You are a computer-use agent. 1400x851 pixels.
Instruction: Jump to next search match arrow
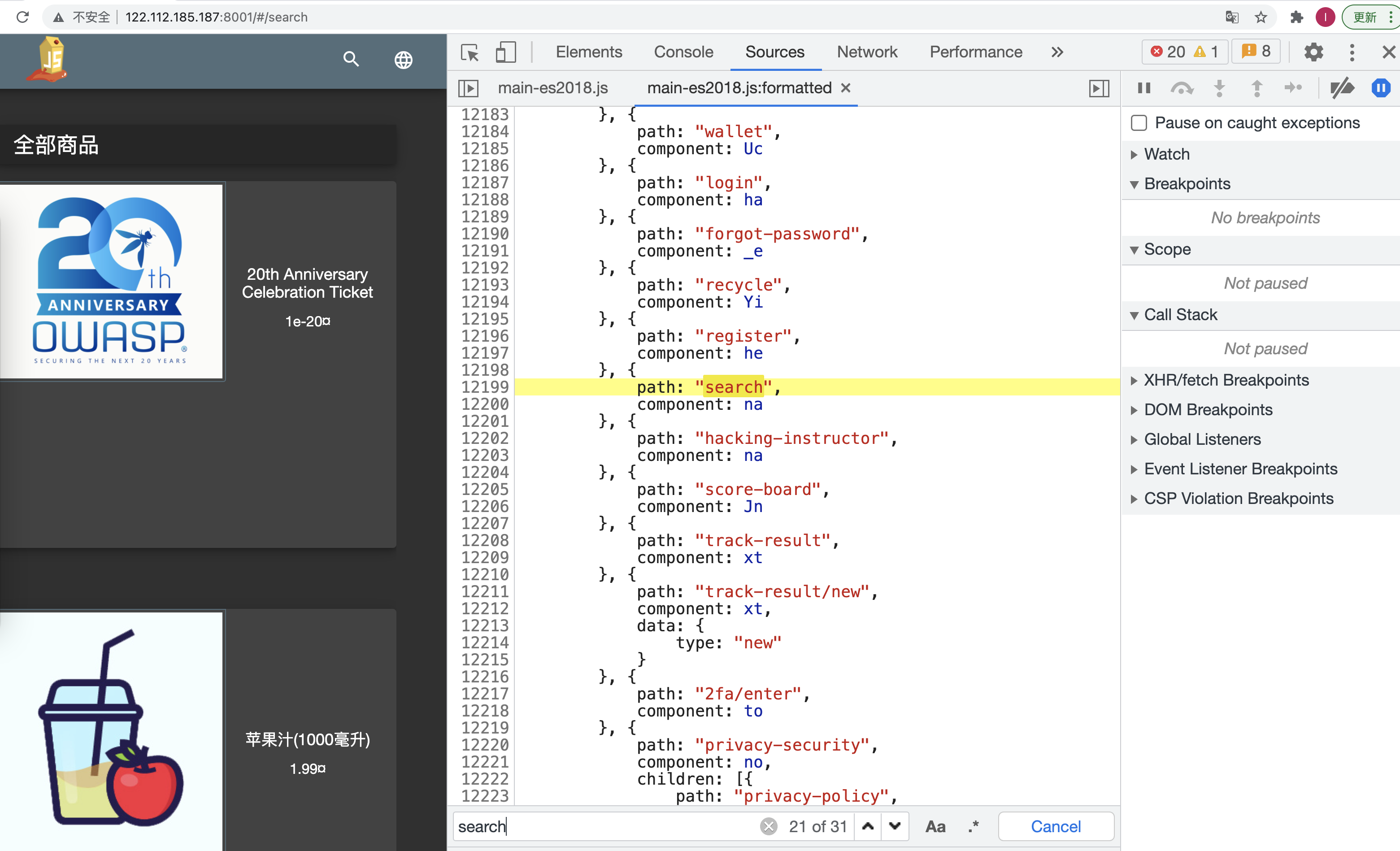coord(895,827)
